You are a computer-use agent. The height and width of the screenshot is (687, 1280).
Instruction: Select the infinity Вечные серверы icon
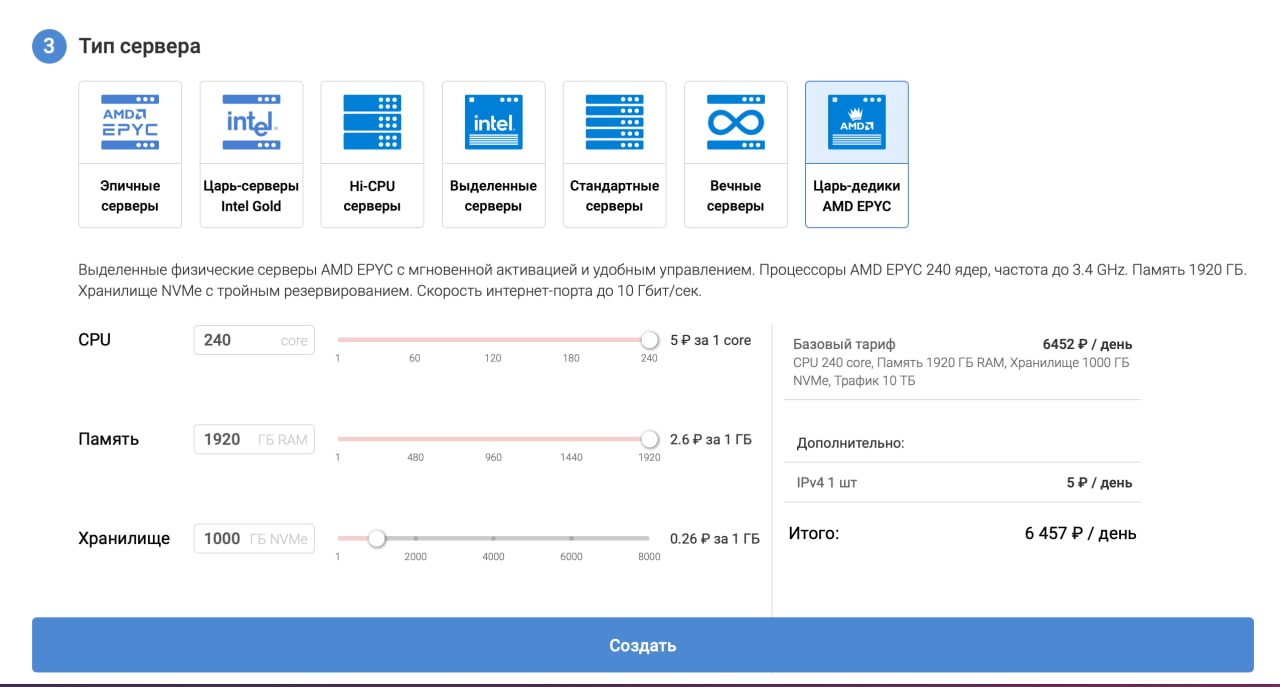click(x=735, y=122)
